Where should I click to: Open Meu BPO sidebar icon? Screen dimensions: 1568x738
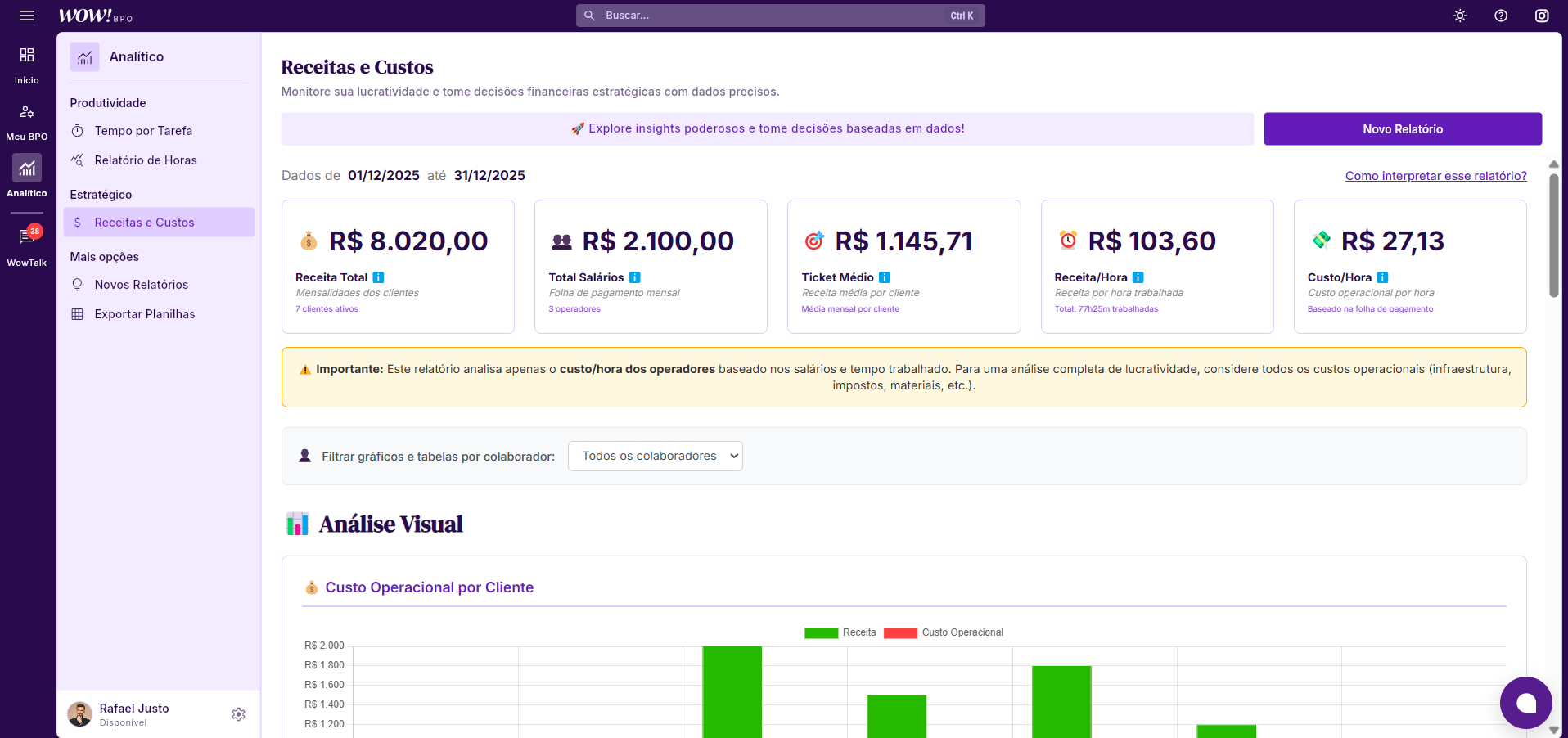click(27, 121)
